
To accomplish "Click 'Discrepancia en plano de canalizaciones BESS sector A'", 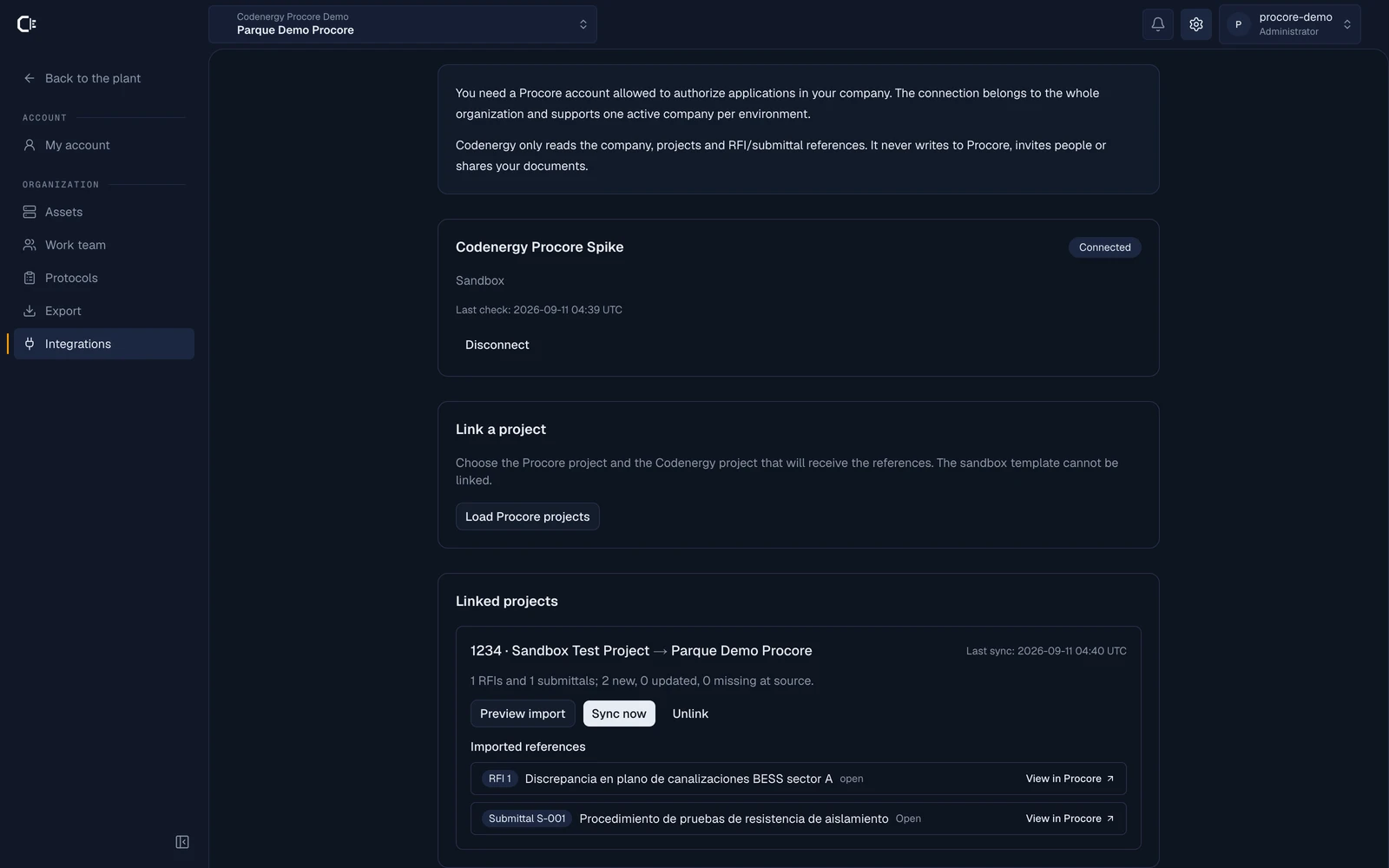I will tap(679, 779).
